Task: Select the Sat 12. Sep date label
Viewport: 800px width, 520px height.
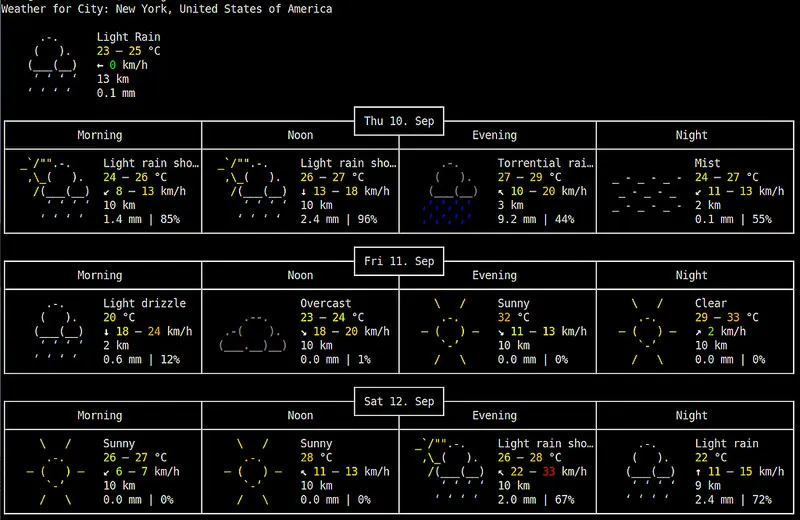Action: click(x=399, y=401)
